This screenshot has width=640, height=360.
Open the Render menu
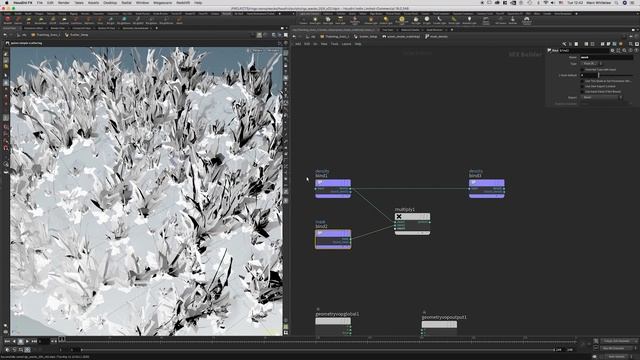[x=64, y=2]
